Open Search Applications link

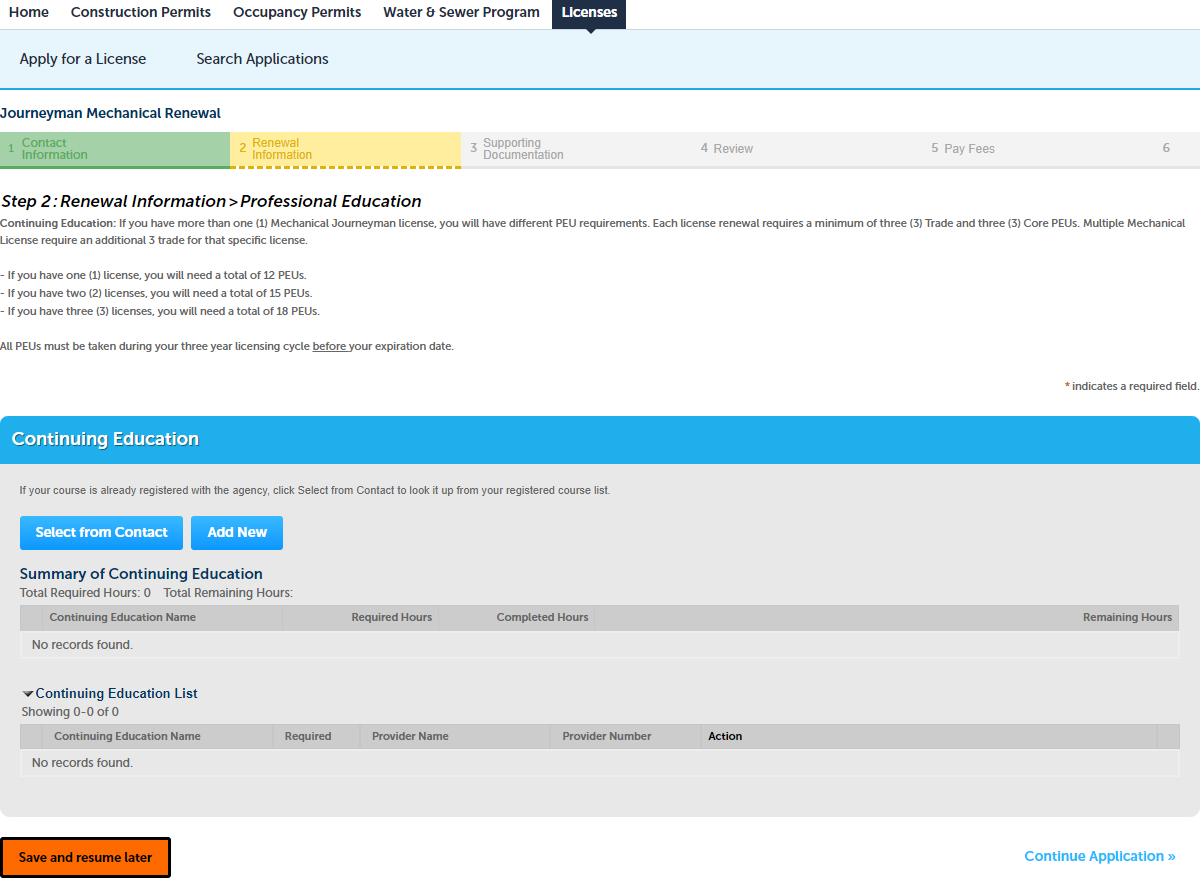[262, 59]
